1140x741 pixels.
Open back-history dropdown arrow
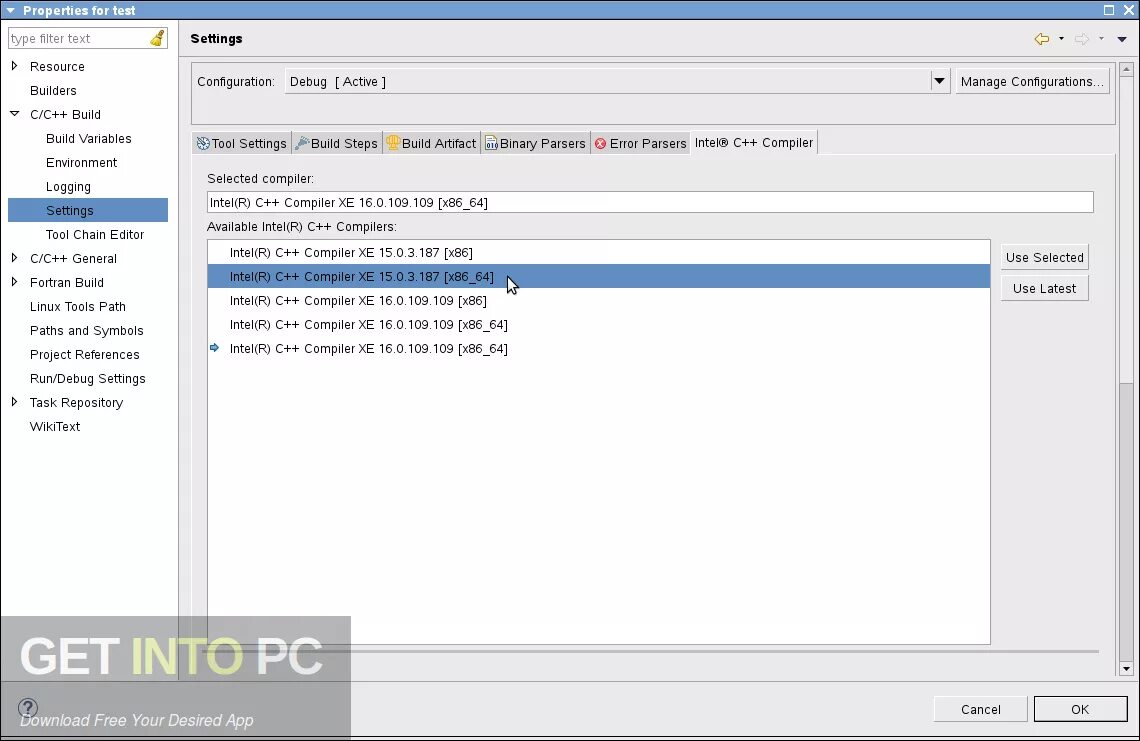coord(1061,39)
